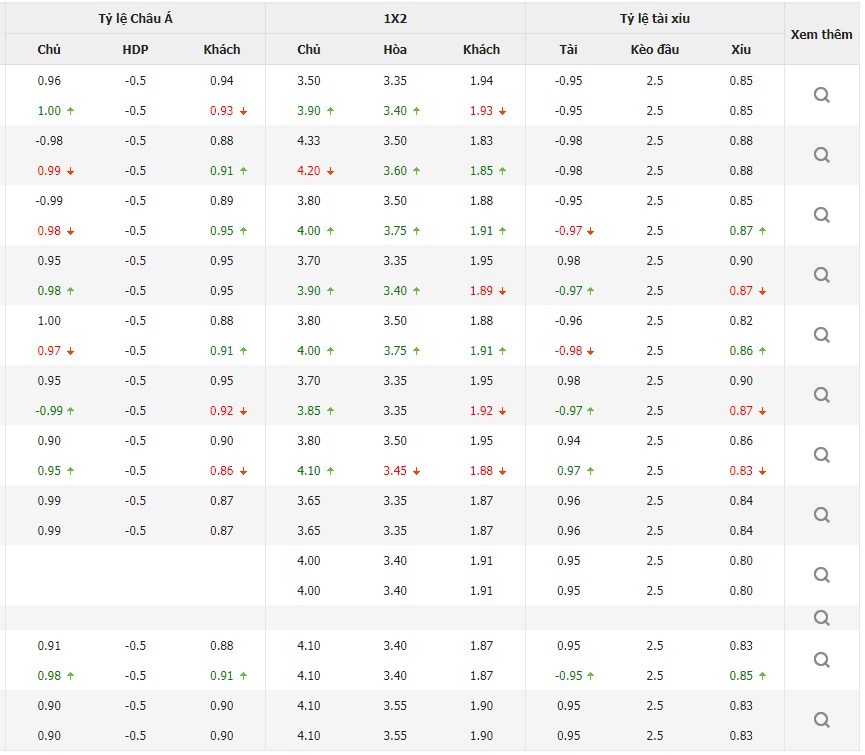
Task: Click magnifier icon for the 3.50 / 3.35 / 1.94 row
Action: [822, 95]
